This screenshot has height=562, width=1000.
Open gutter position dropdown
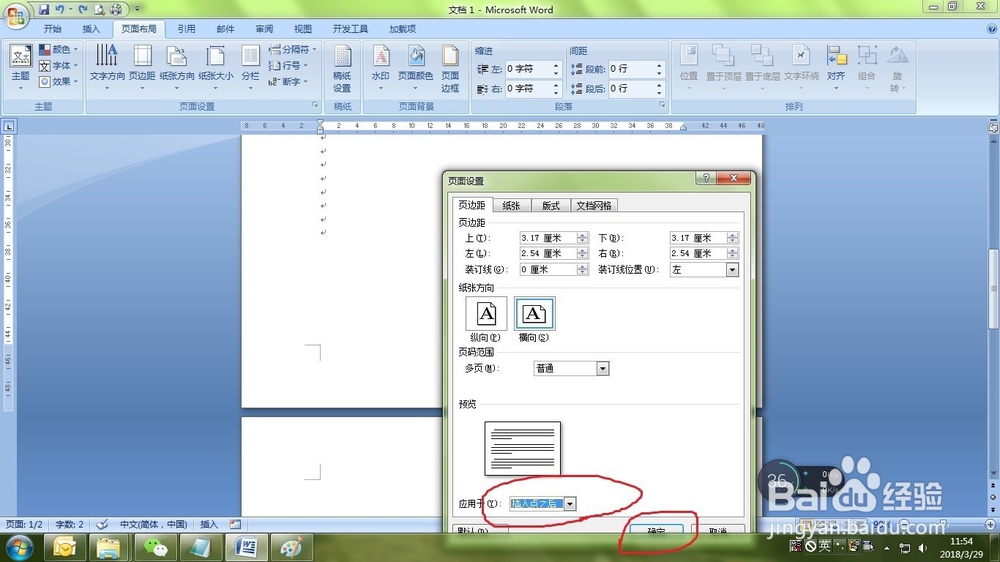pos(732,270)
